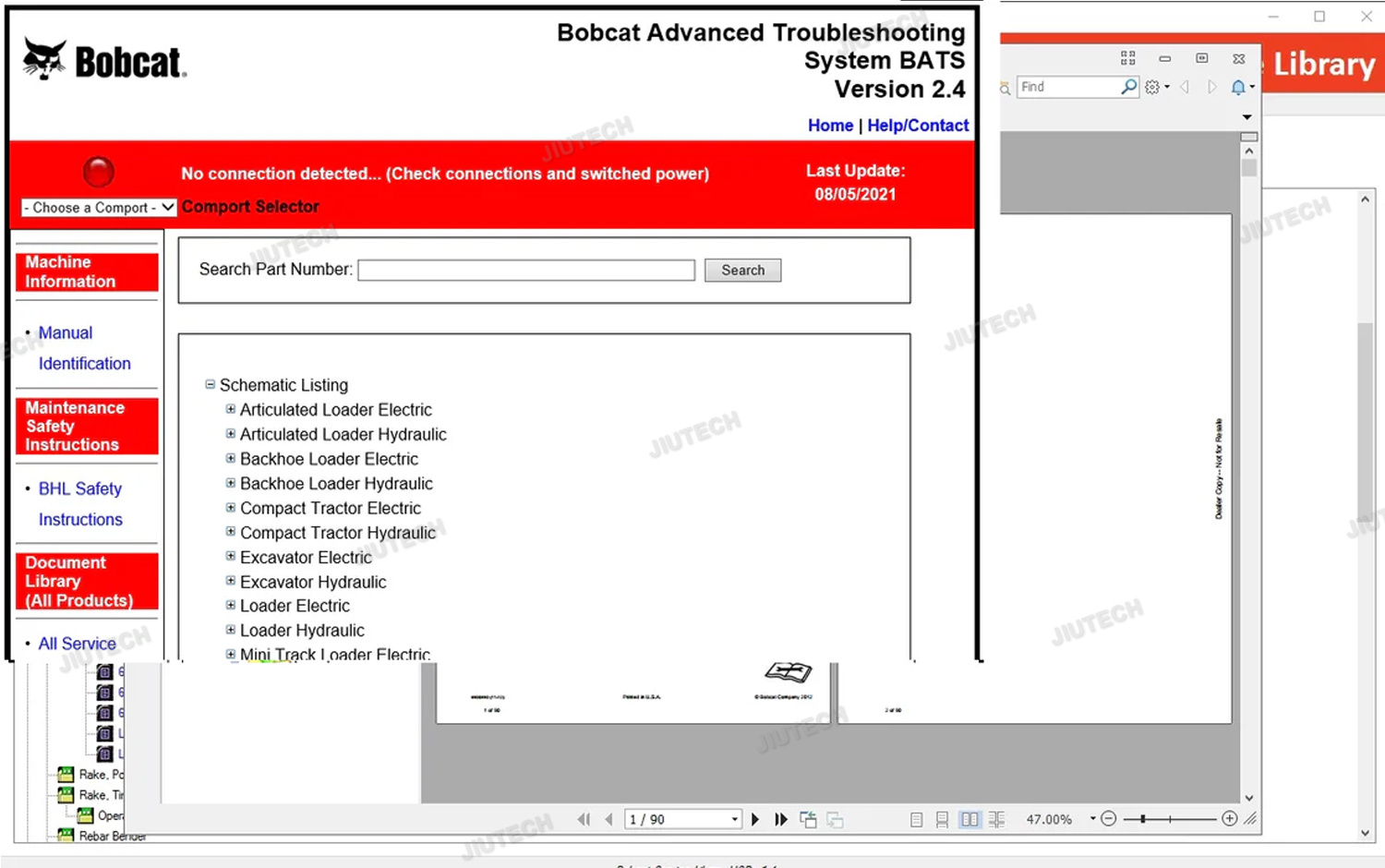
Task: Select single page layout icon
Action: click(x=916, y=819)
